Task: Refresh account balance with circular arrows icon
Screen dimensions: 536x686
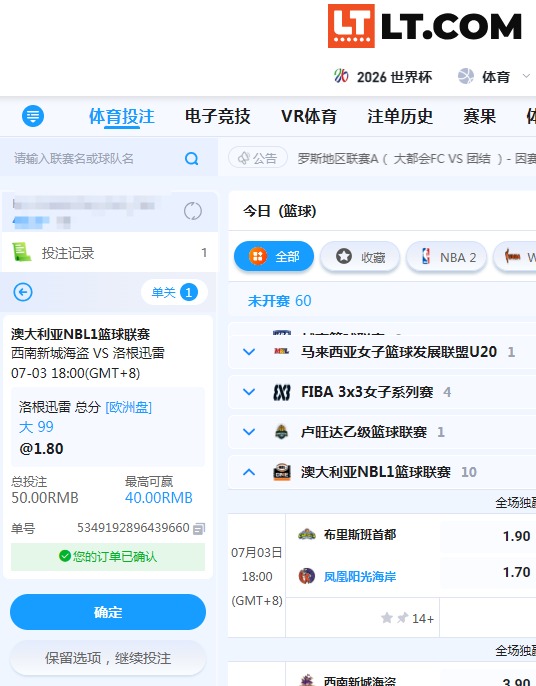Action: pyautogui.click(x=193, y=211)
